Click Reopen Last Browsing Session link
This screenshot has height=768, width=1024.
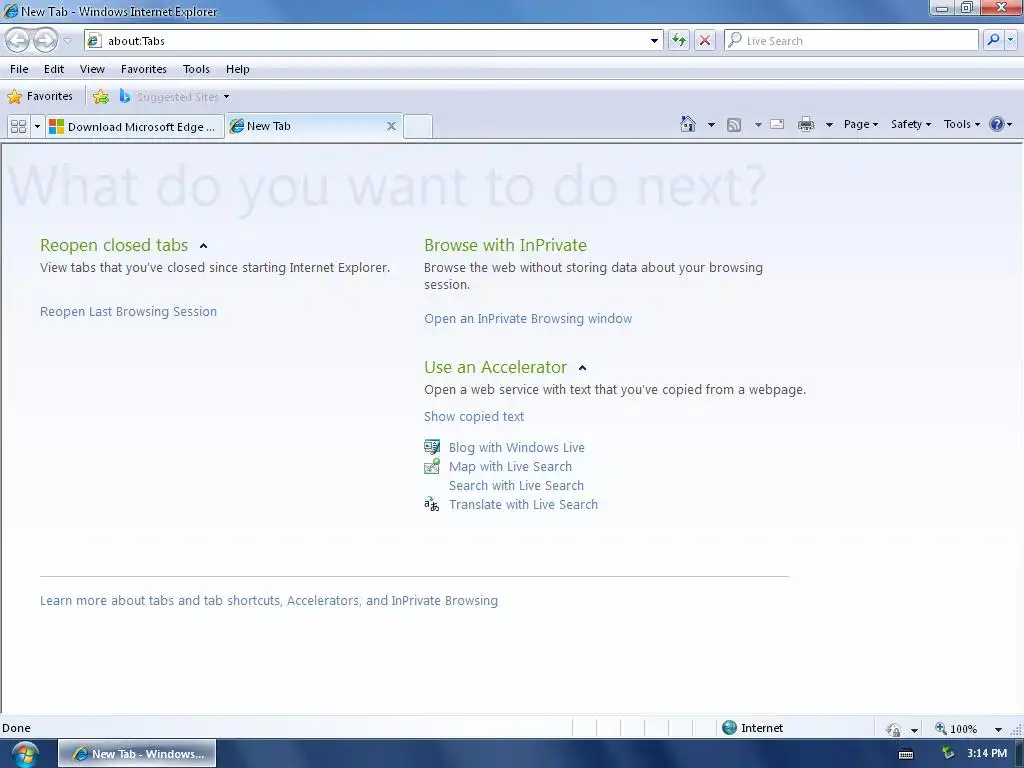128,312
